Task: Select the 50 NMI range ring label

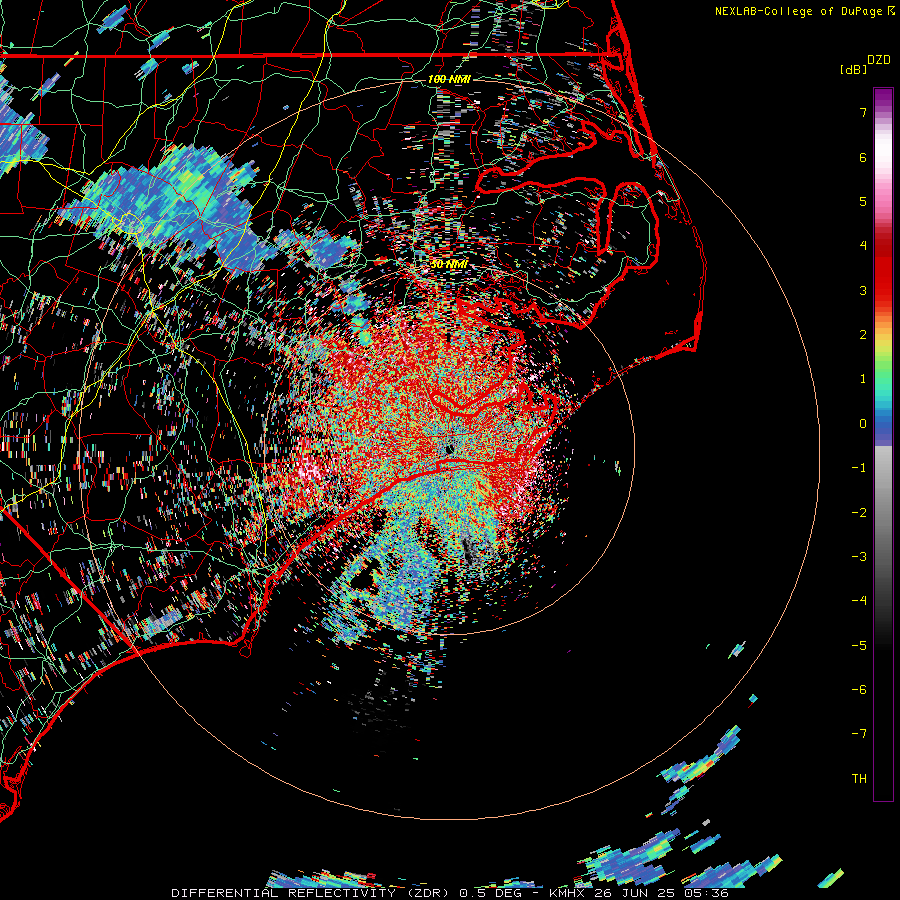Action: pos(449,264)
